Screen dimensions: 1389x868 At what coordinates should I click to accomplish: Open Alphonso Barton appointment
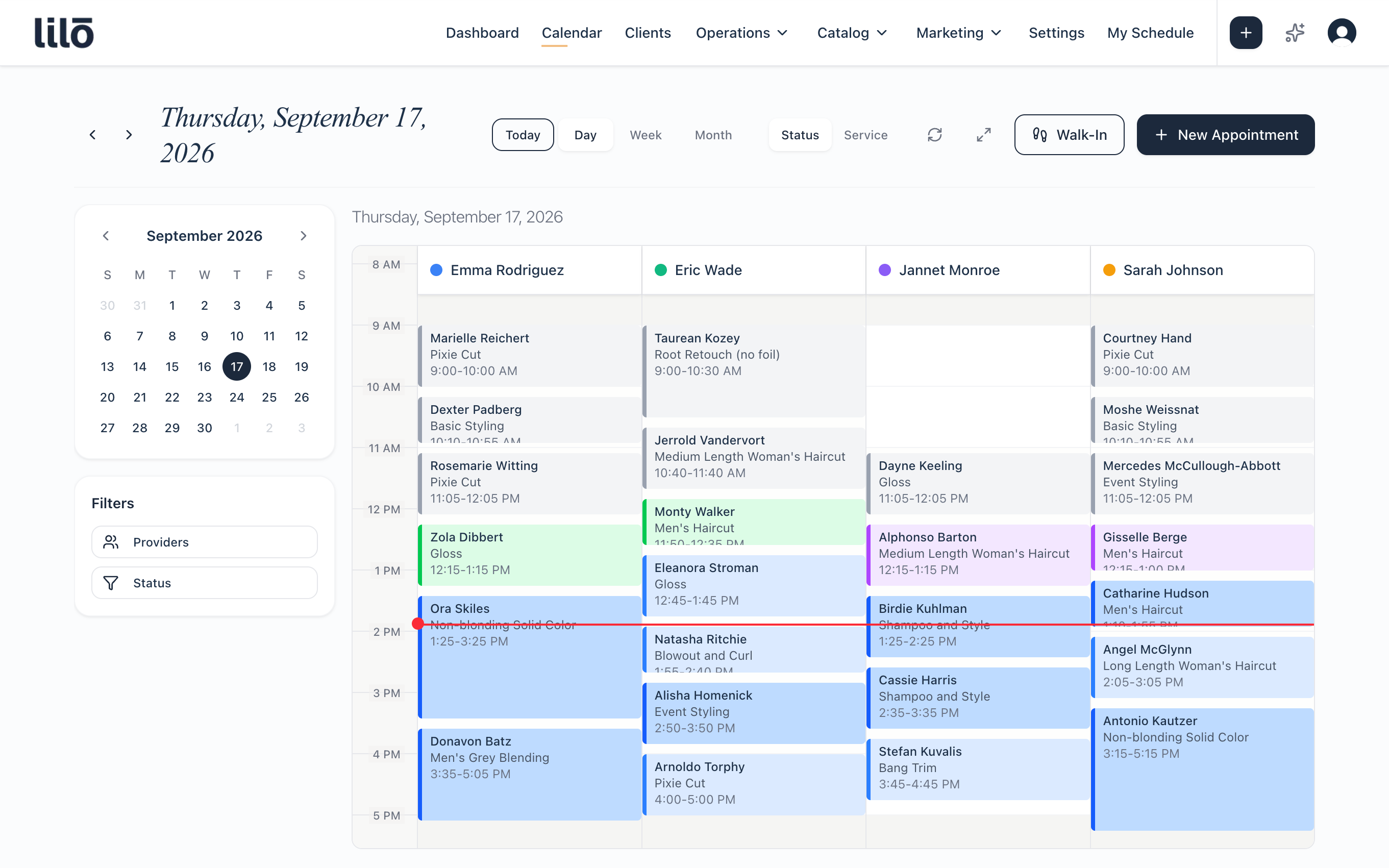point(978,555)
